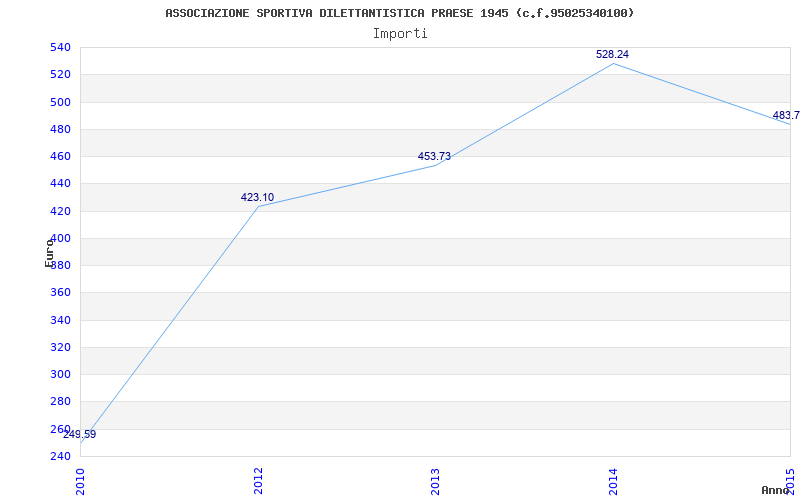The width and height of the screenshot is (800, 500).
Task: Click the Anno x-axis title
Action: (776, 490)
